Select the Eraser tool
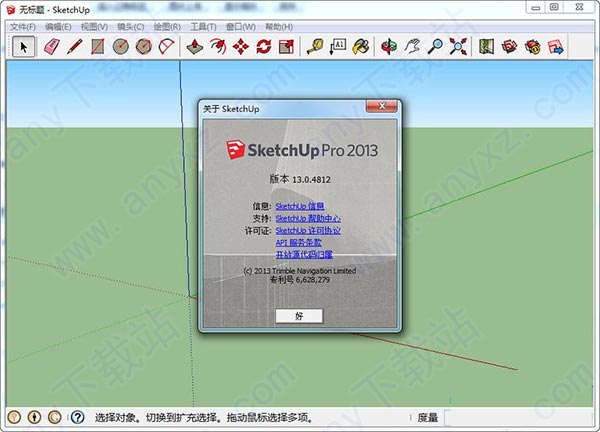This screenshot has height=432, width=600. (52, 47)
